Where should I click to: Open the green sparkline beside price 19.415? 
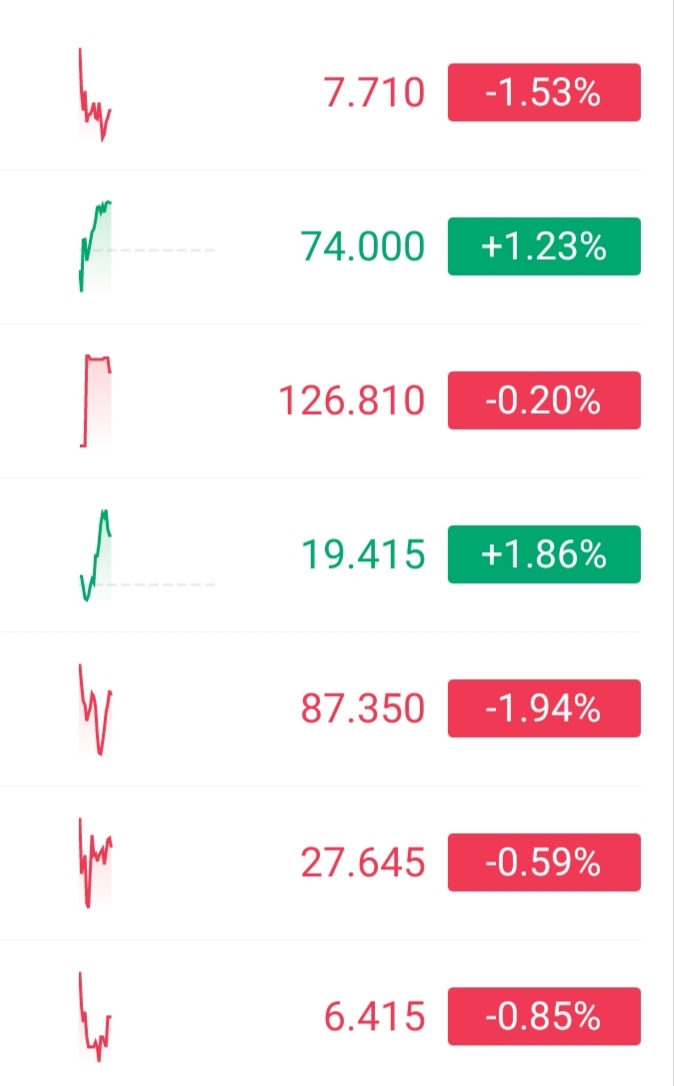tap(95, 555)
